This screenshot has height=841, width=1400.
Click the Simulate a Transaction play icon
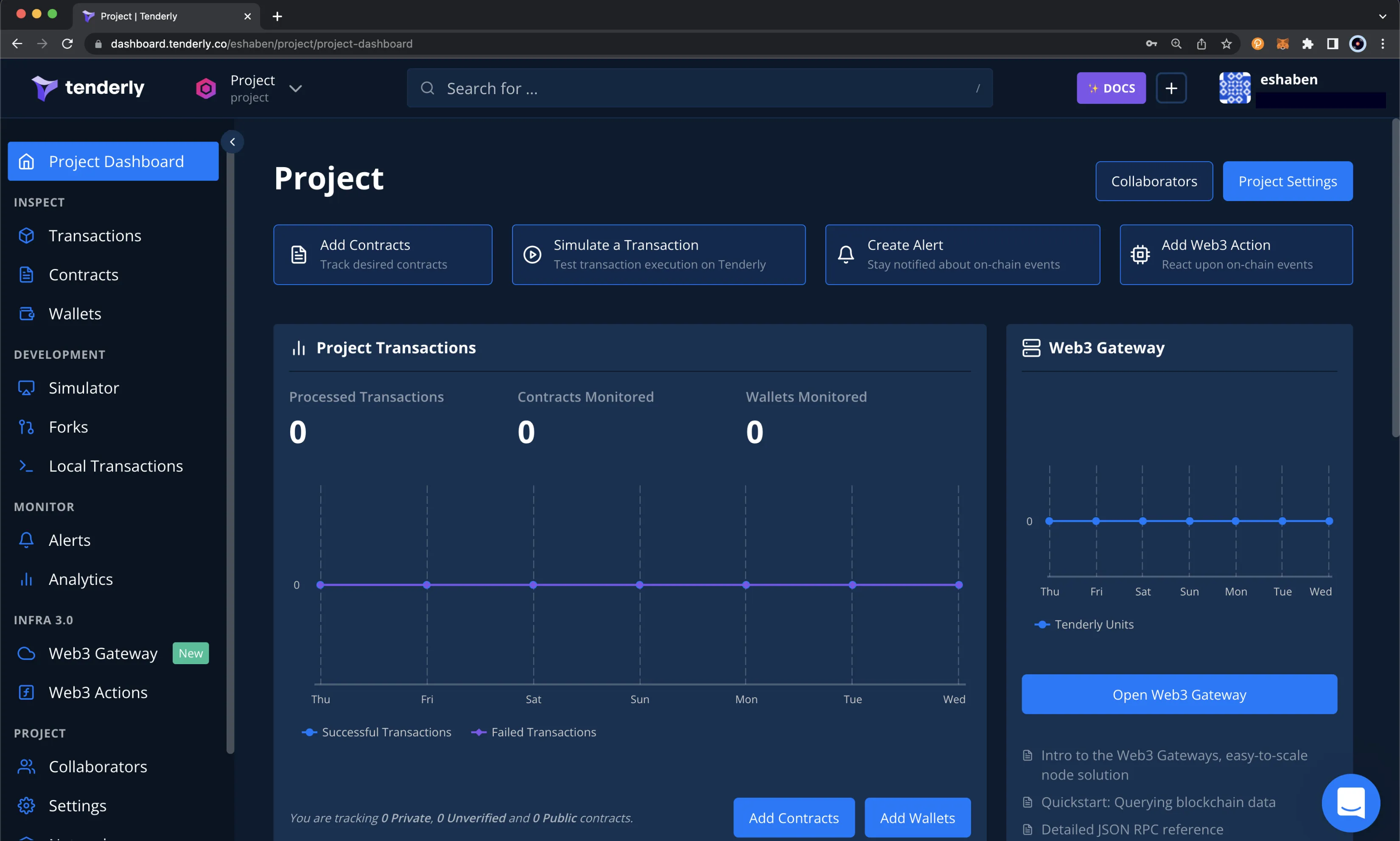[x=532, y=254]
